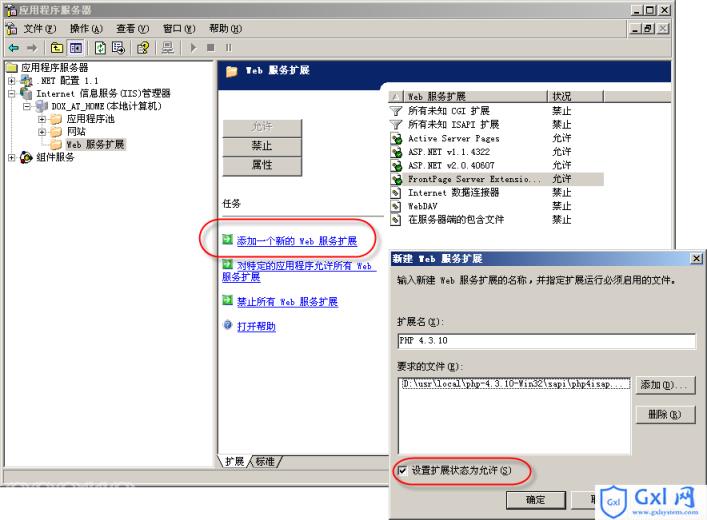Collapse the DOX_AT_HOME (本地计算机) node
707x520 pixels.
27,106
